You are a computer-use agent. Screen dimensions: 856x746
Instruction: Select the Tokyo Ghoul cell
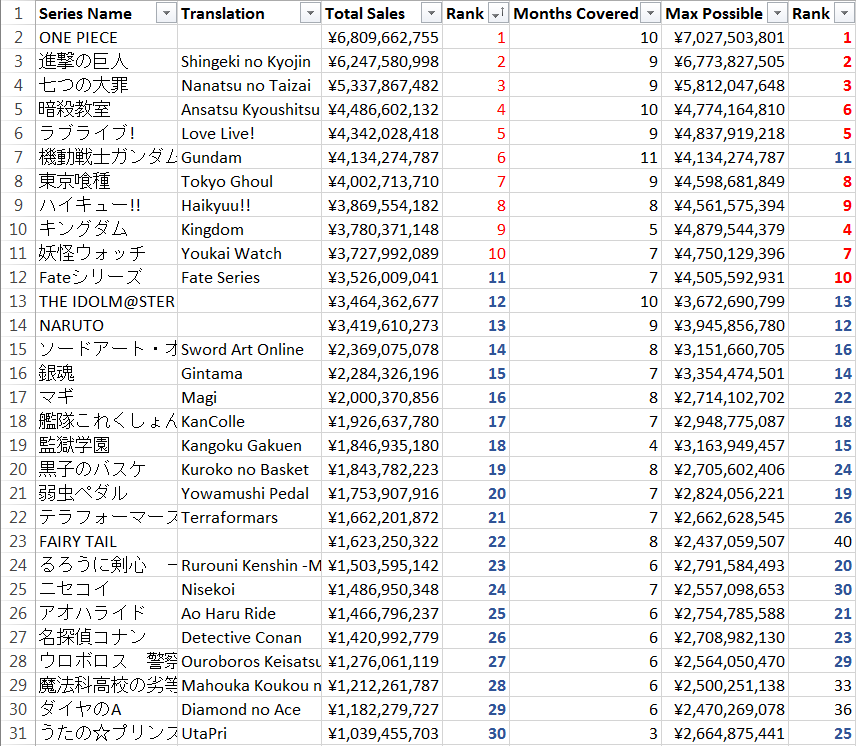tap(249, 182)
